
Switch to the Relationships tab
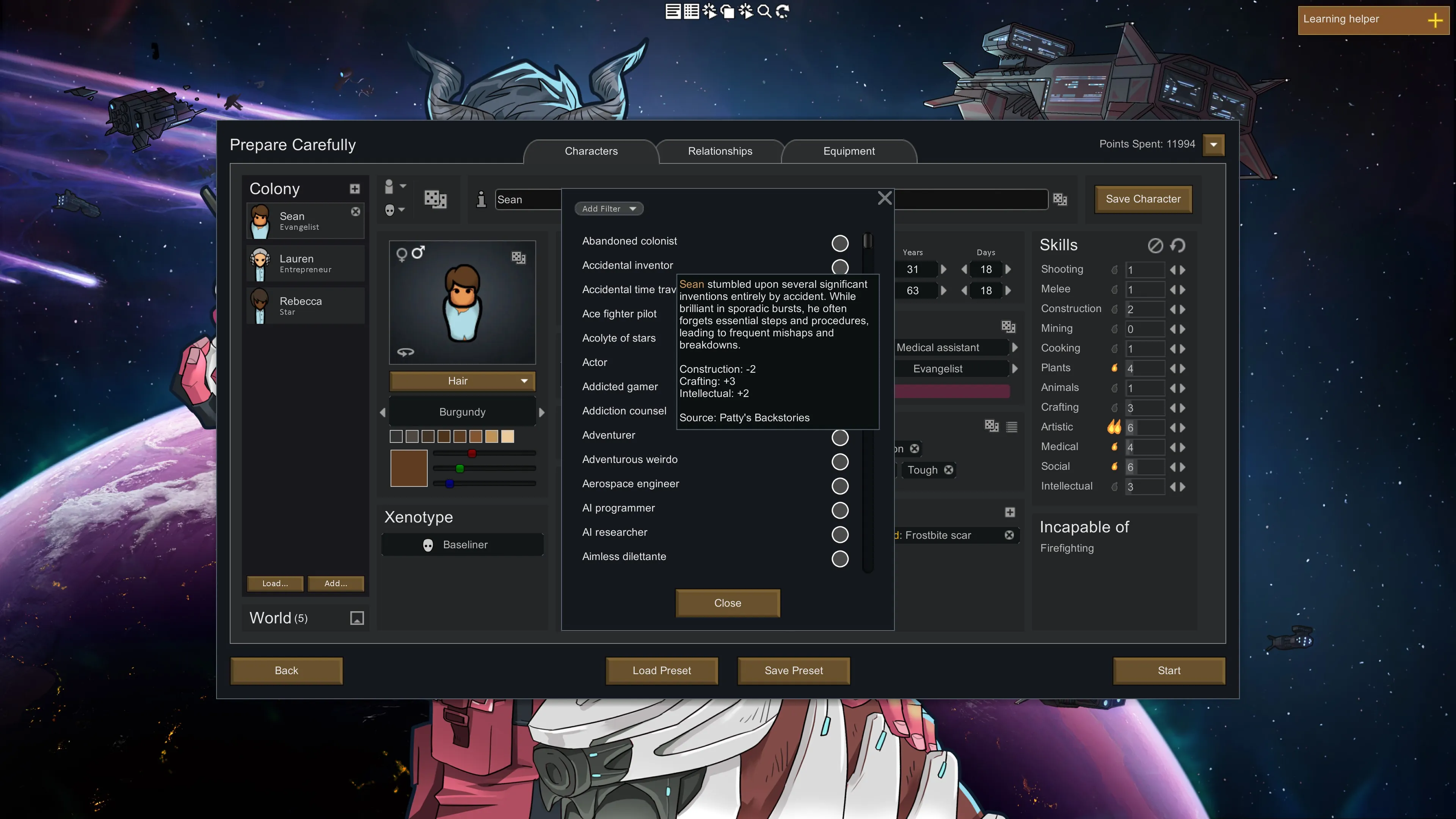pos(720,151)
